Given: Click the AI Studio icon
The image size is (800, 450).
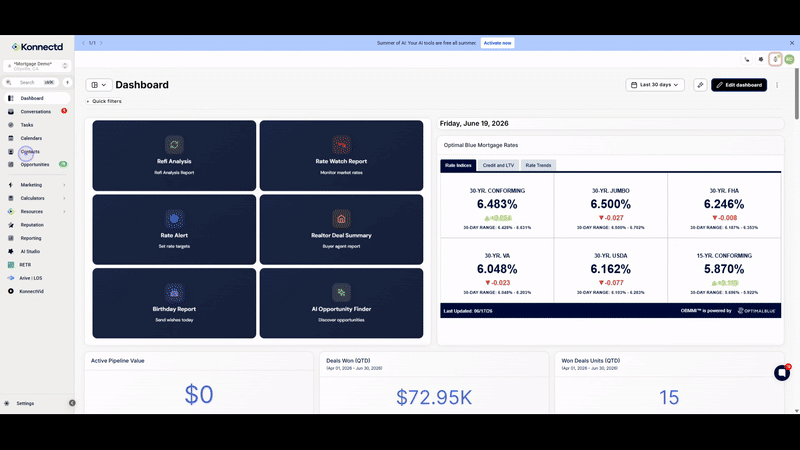Looking at the screenshot, I should (x=11, y=251).
